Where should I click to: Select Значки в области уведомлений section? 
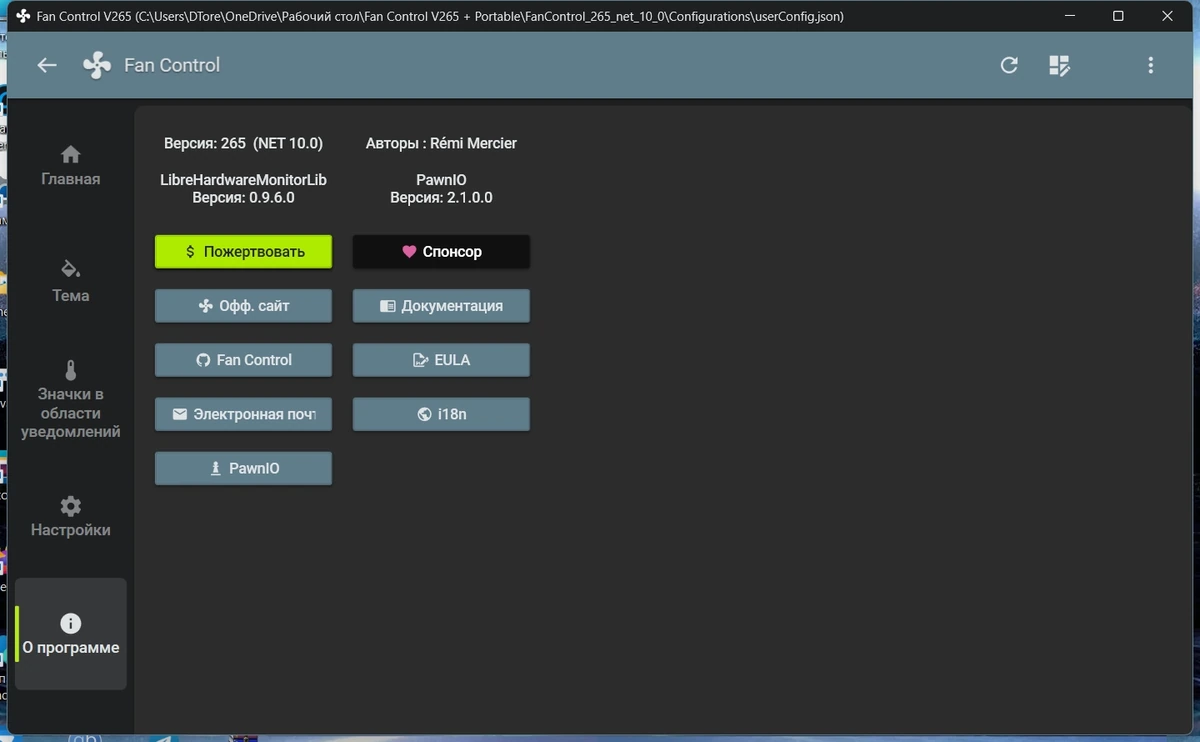[x=70, y=400]
